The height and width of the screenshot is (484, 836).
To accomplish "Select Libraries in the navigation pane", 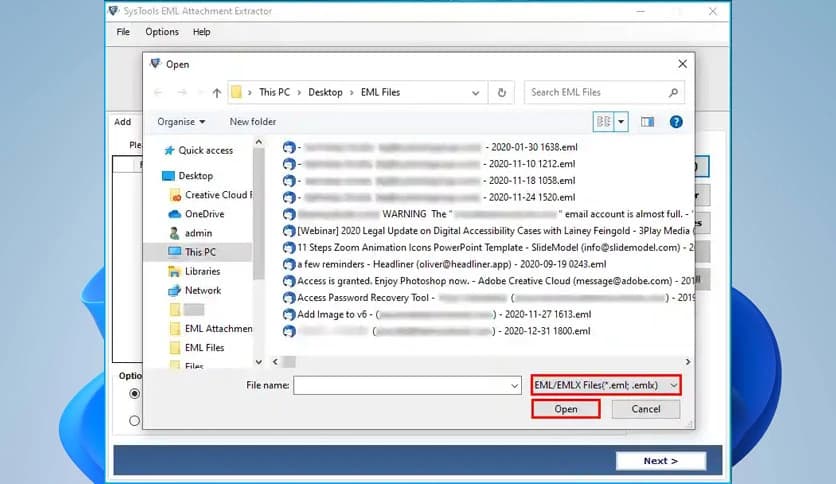I will click(202, 272).
